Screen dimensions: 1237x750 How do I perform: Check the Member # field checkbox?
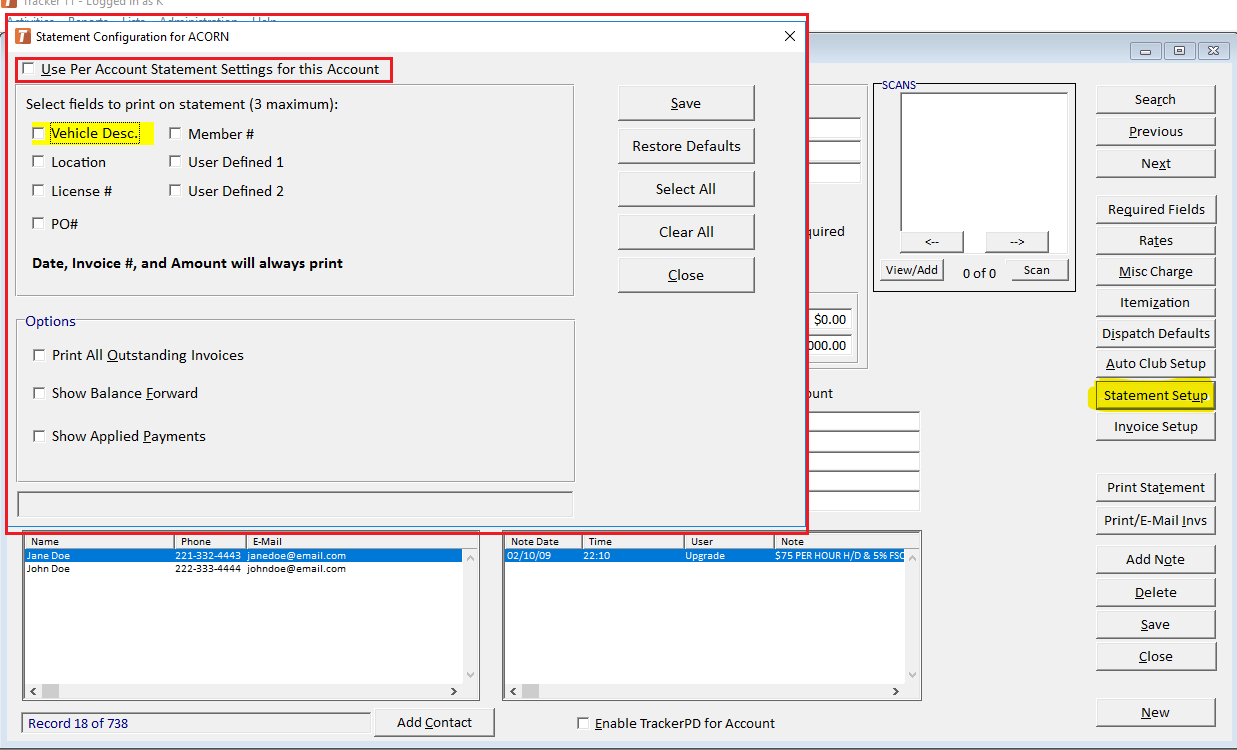pyautogui.click(x=175, y=133)
